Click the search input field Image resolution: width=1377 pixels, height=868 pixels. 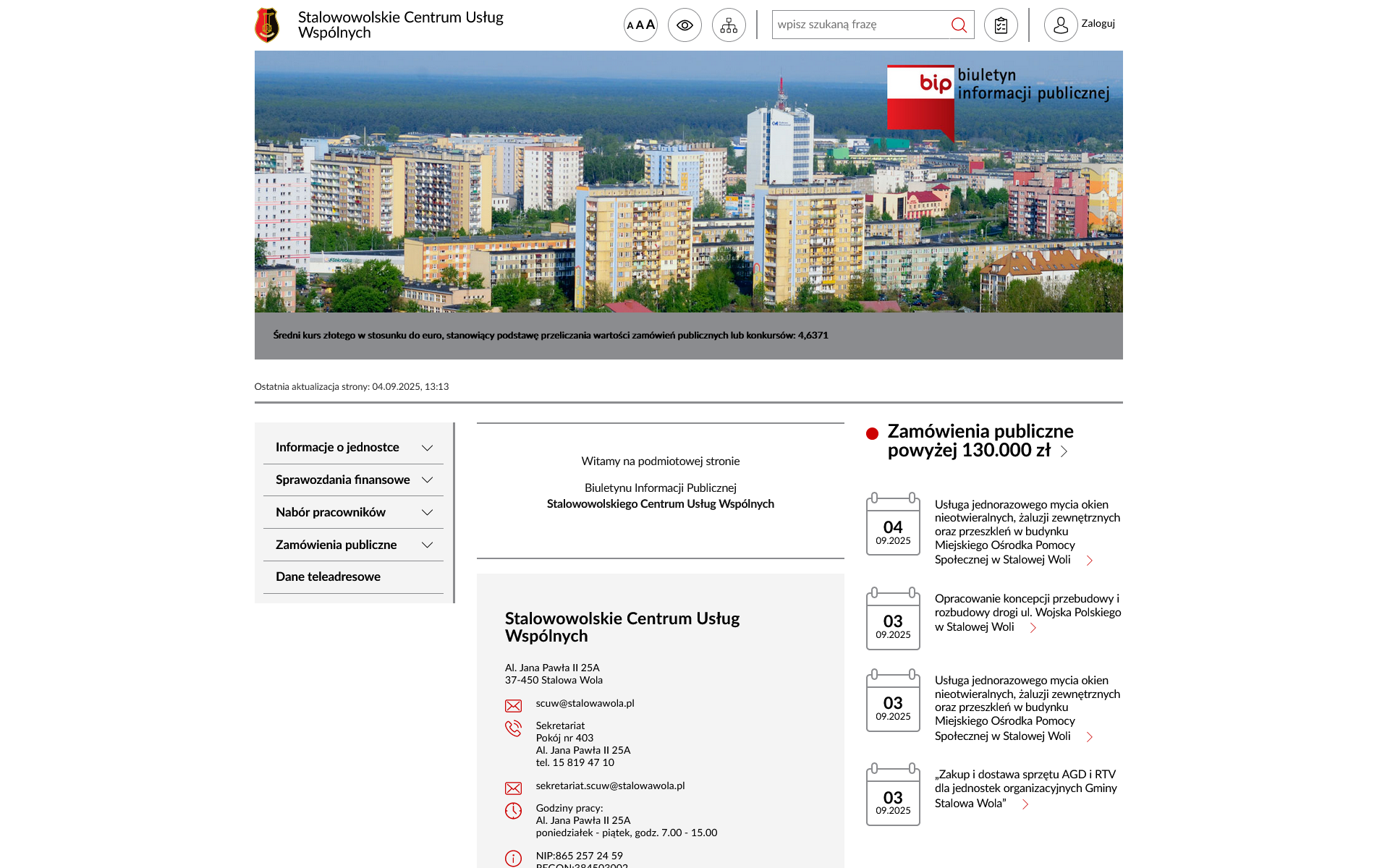(x=854, y=25)
